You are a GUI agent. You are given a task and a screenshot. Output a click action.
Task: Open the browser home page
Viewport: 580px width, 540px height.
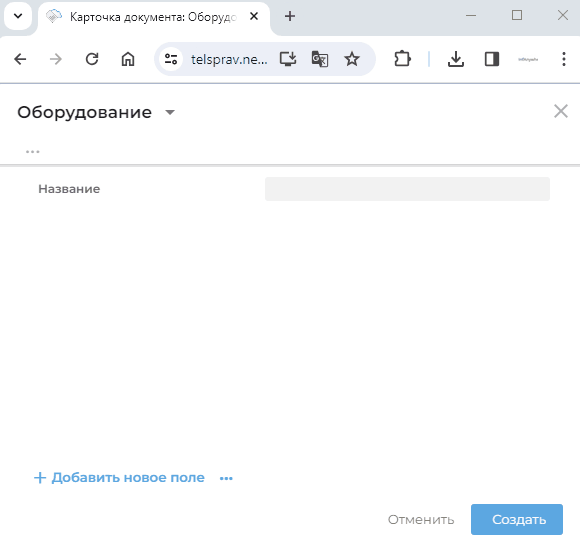coord(128,59)
